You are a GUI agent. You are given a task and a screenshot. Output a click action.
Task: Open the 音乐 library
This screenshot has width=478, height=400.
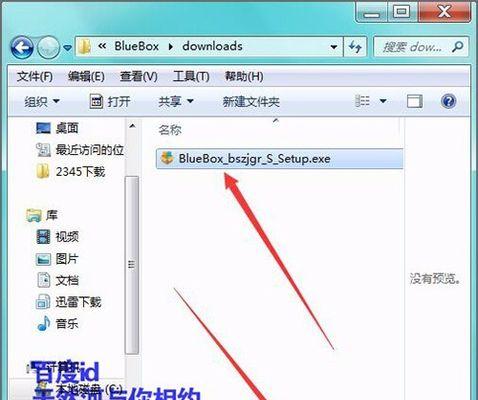57,324
